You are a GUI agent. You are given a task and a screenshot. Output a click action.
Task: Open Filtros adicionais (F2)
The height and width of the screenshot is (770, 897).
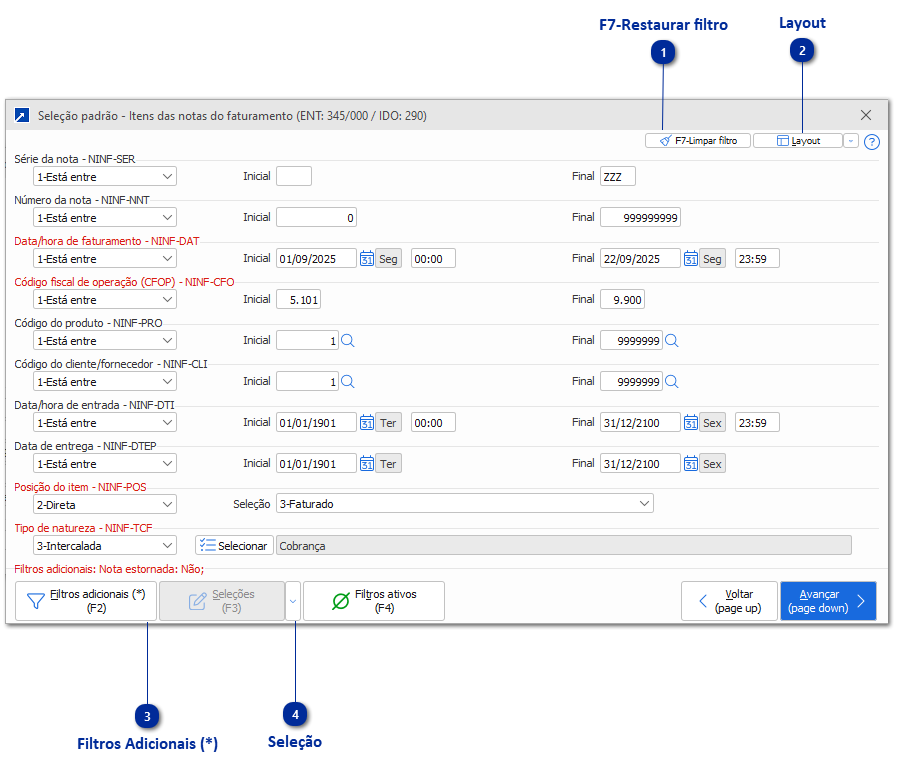coord(86,601)
